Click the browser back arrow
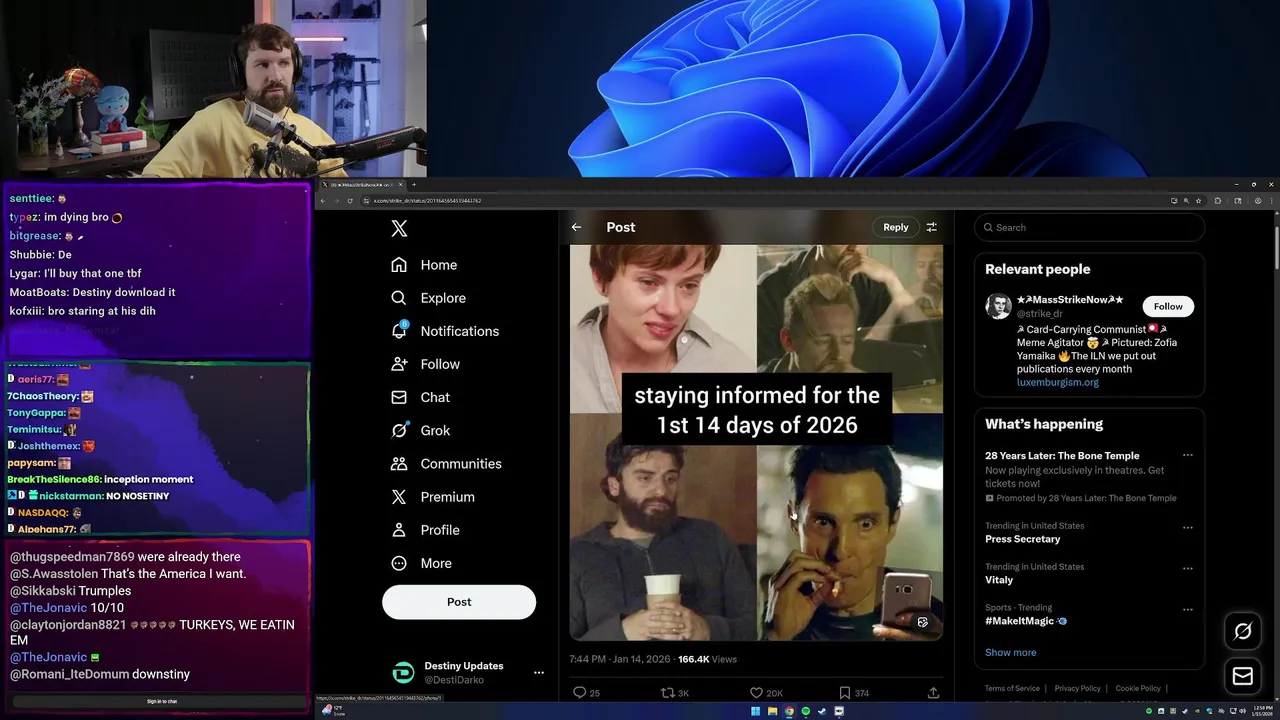Viewport: 1280px width, 720px height. 324,201
